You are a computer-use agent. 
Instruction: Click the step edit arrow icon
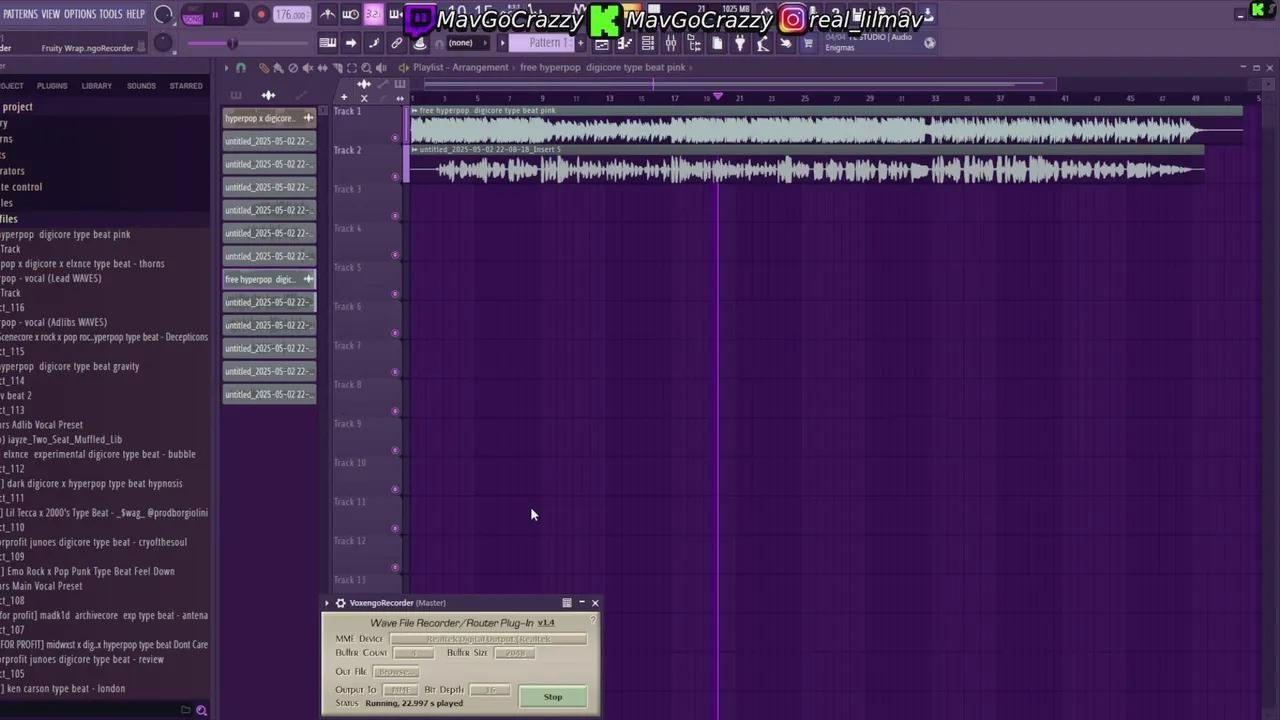click(350, 43)
